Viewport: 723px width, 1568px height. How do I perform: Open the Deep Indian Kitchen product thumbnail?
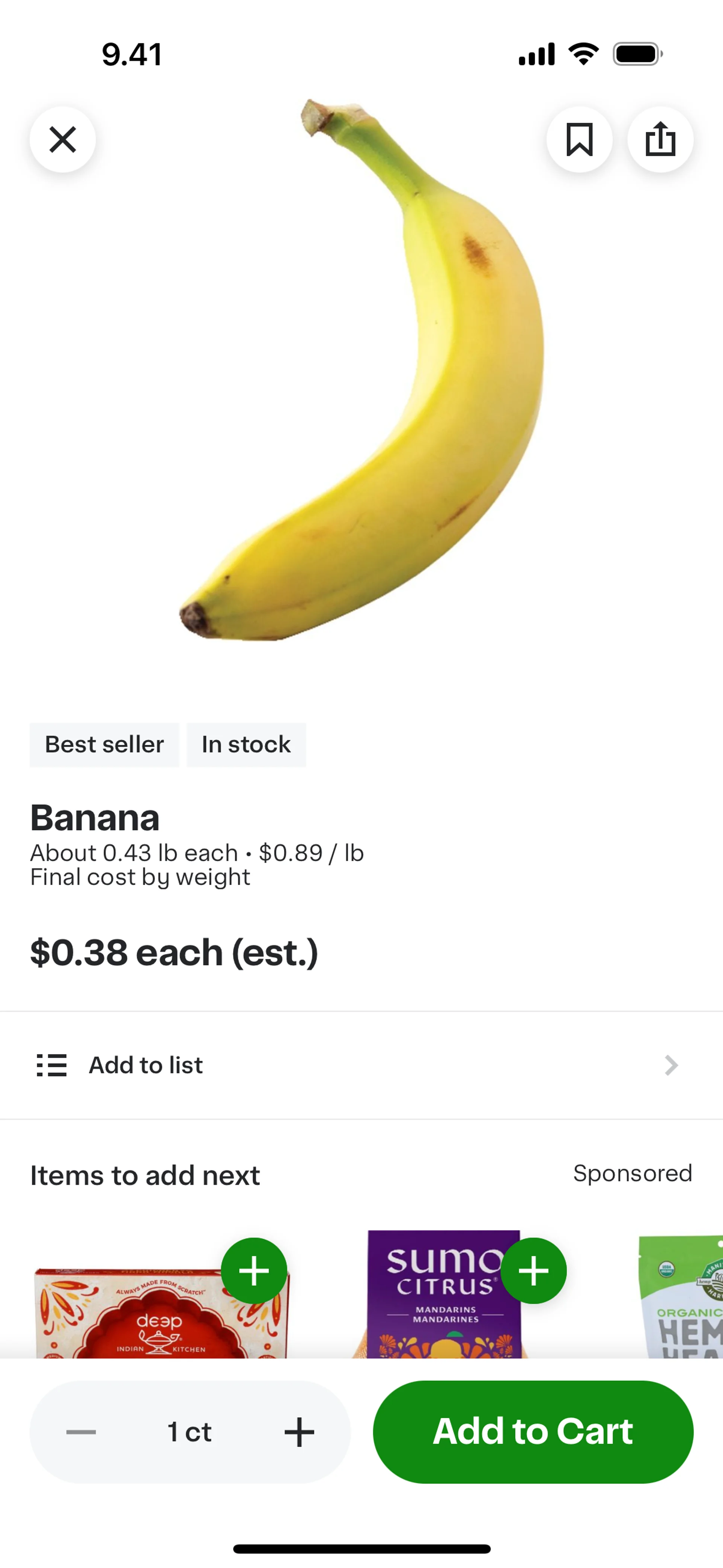pyautogui.click(x=162, y=1312)
